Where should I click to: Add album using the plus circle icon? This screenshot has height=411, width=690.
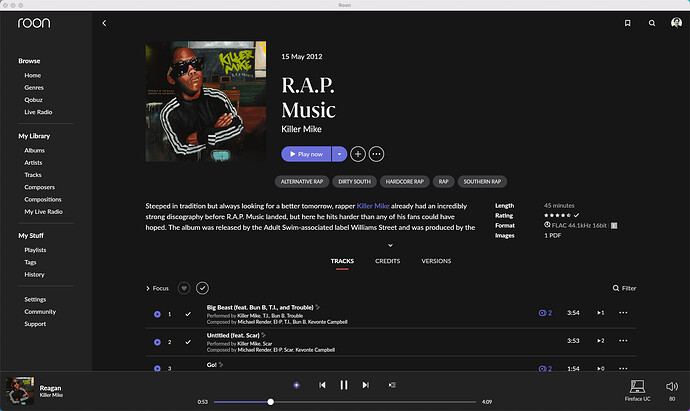[x=358, y=154]
